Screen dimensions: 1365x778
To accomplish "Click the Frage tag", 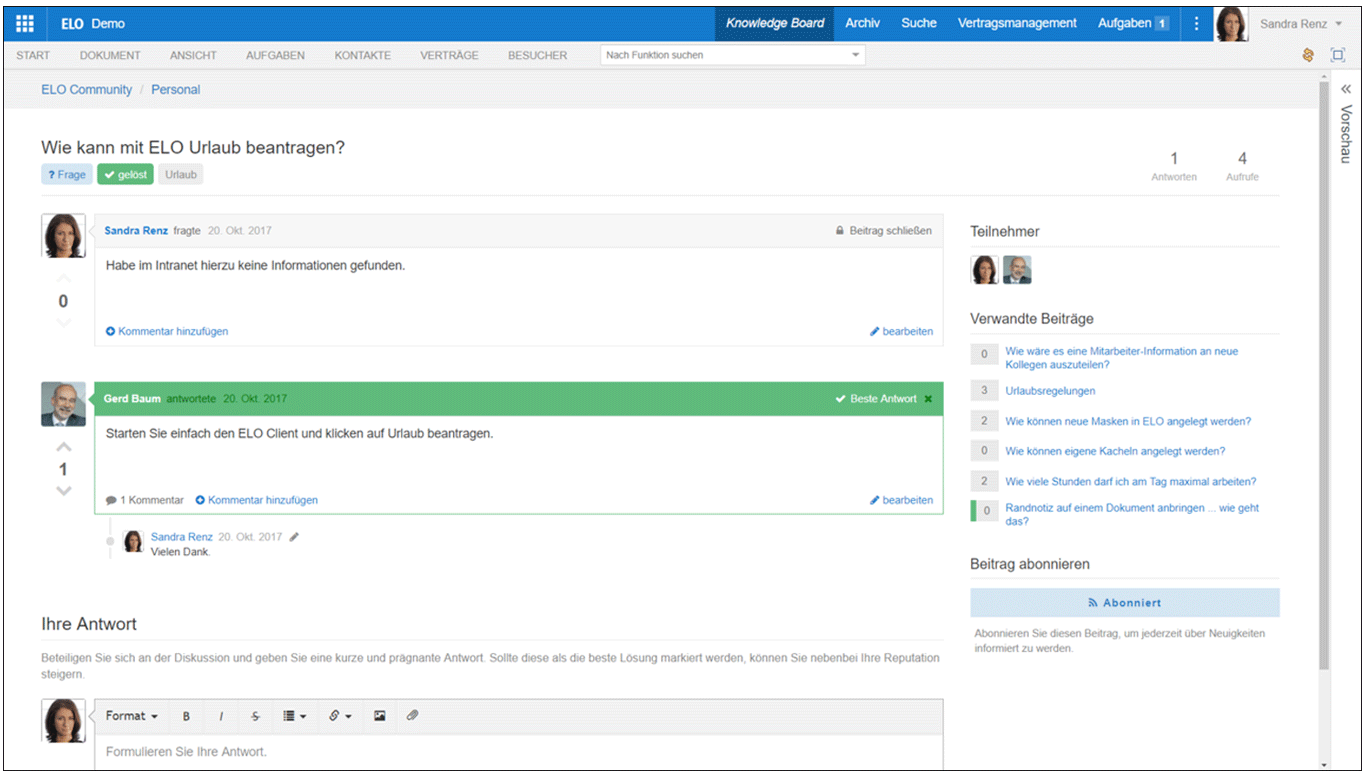I will click(x=67, y=175).
